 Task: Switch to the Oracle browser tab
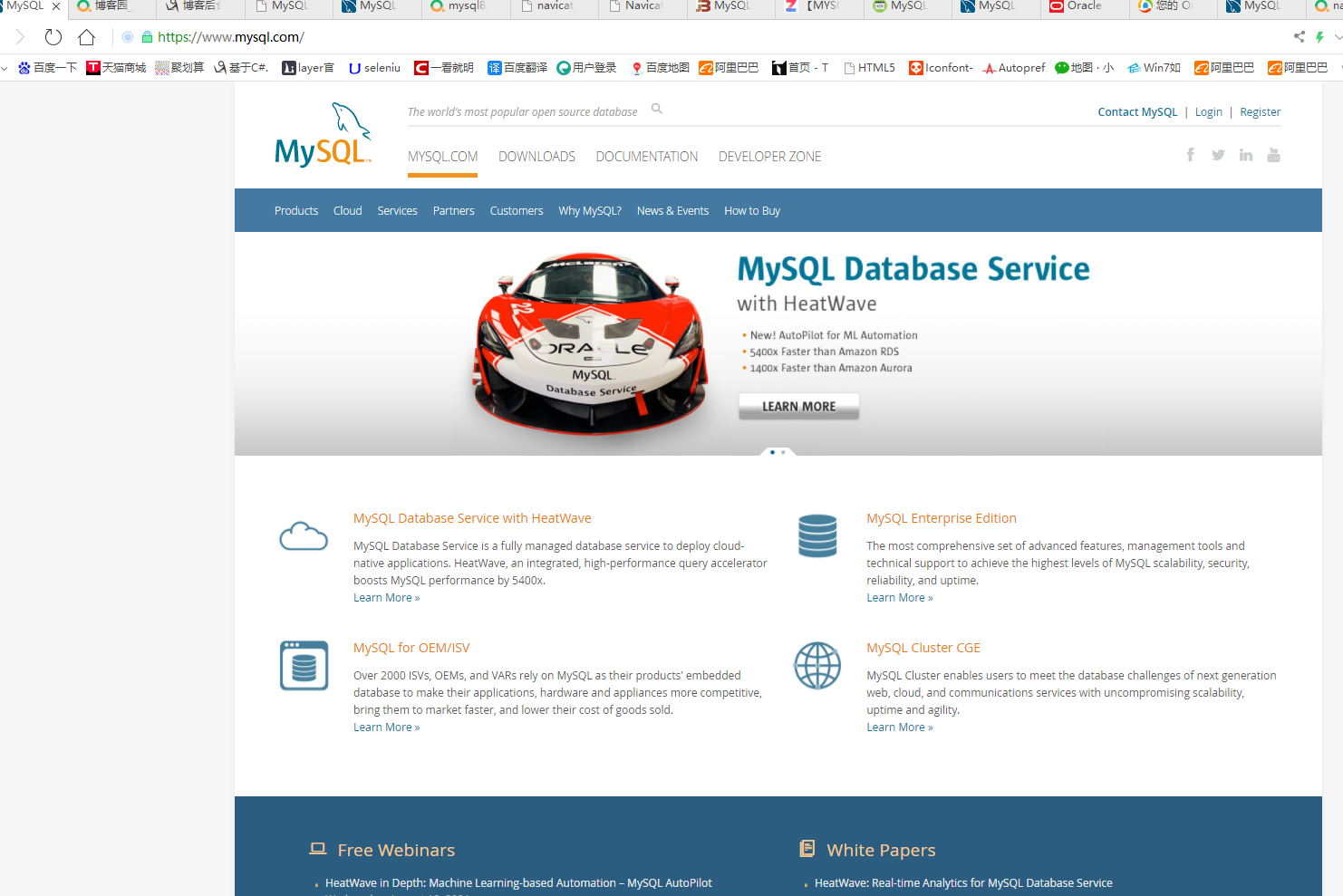tap(1084, 6)
